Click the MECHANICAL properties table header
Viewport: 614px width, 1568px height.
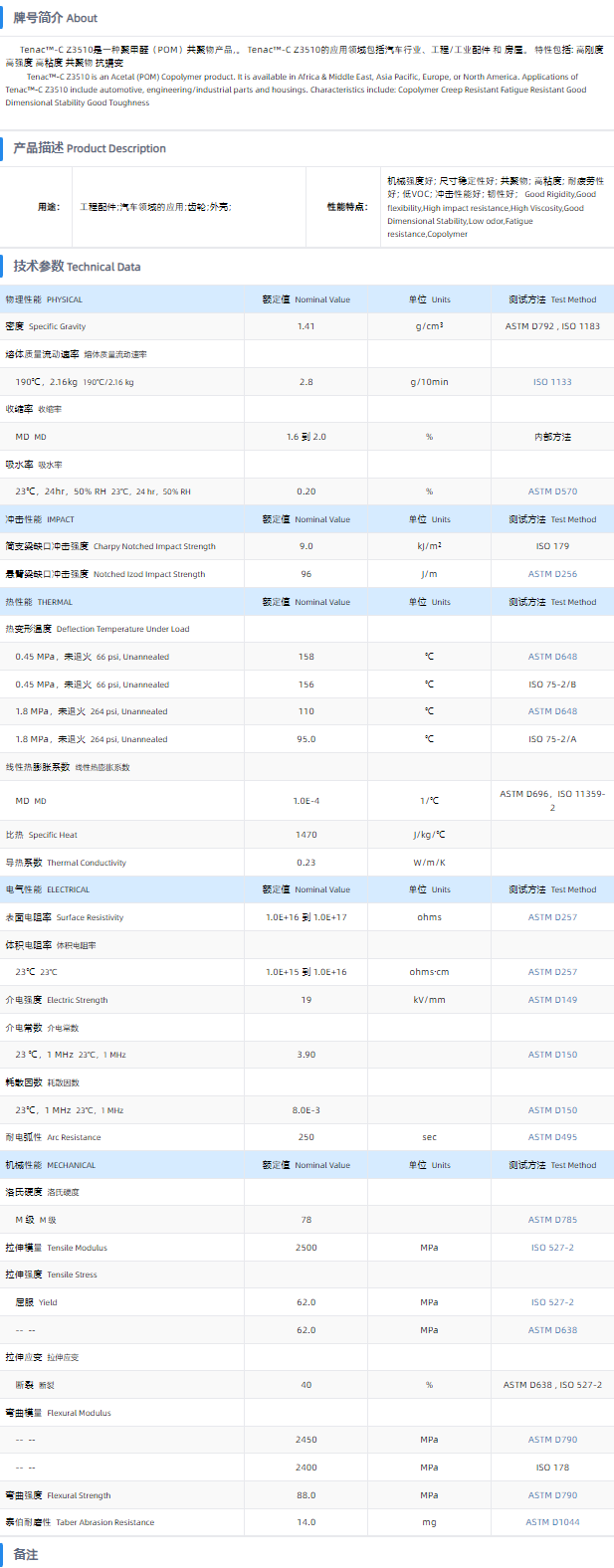51,1165
